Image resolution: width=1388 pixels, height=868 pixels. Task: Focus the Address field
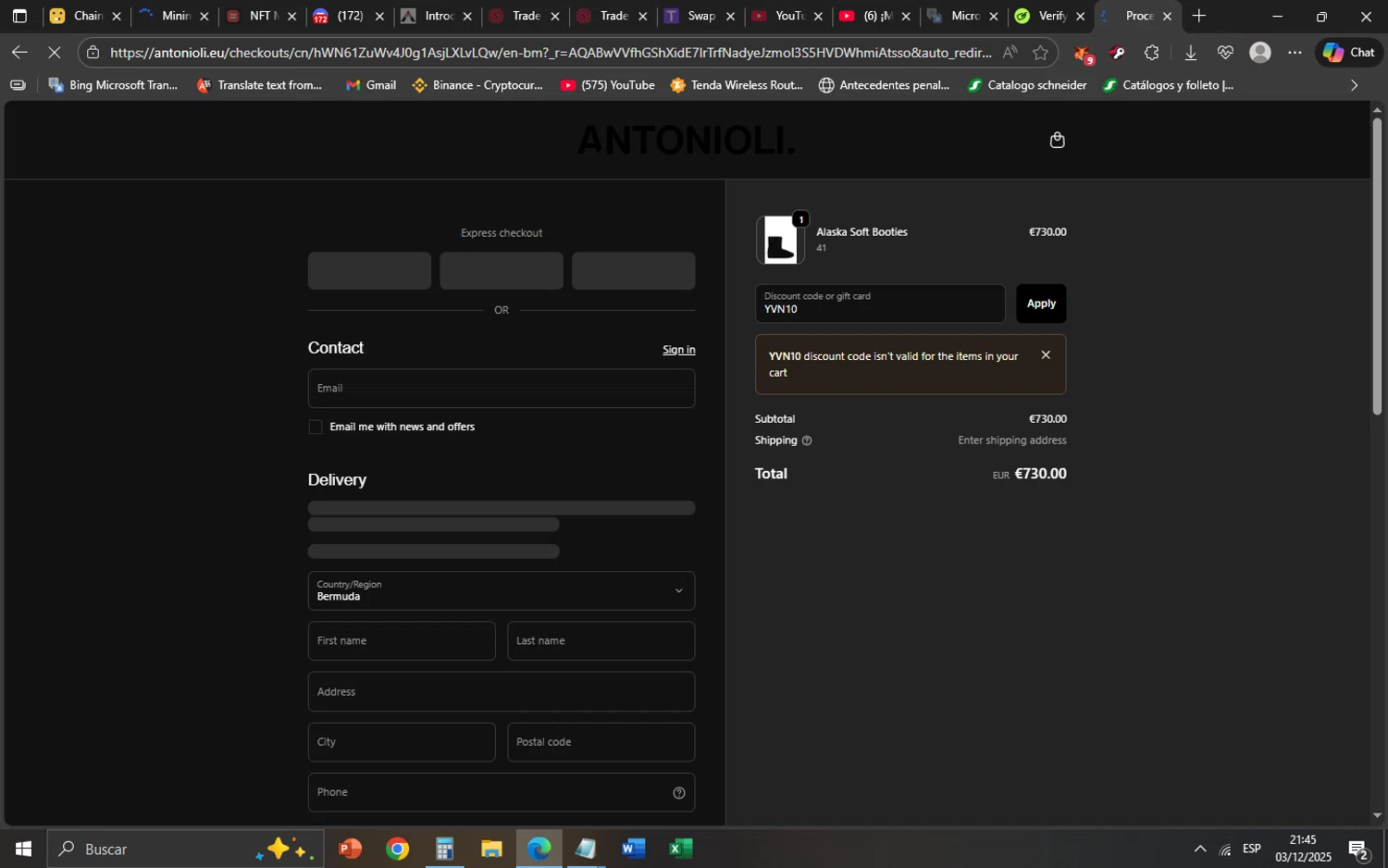(502, 692)
